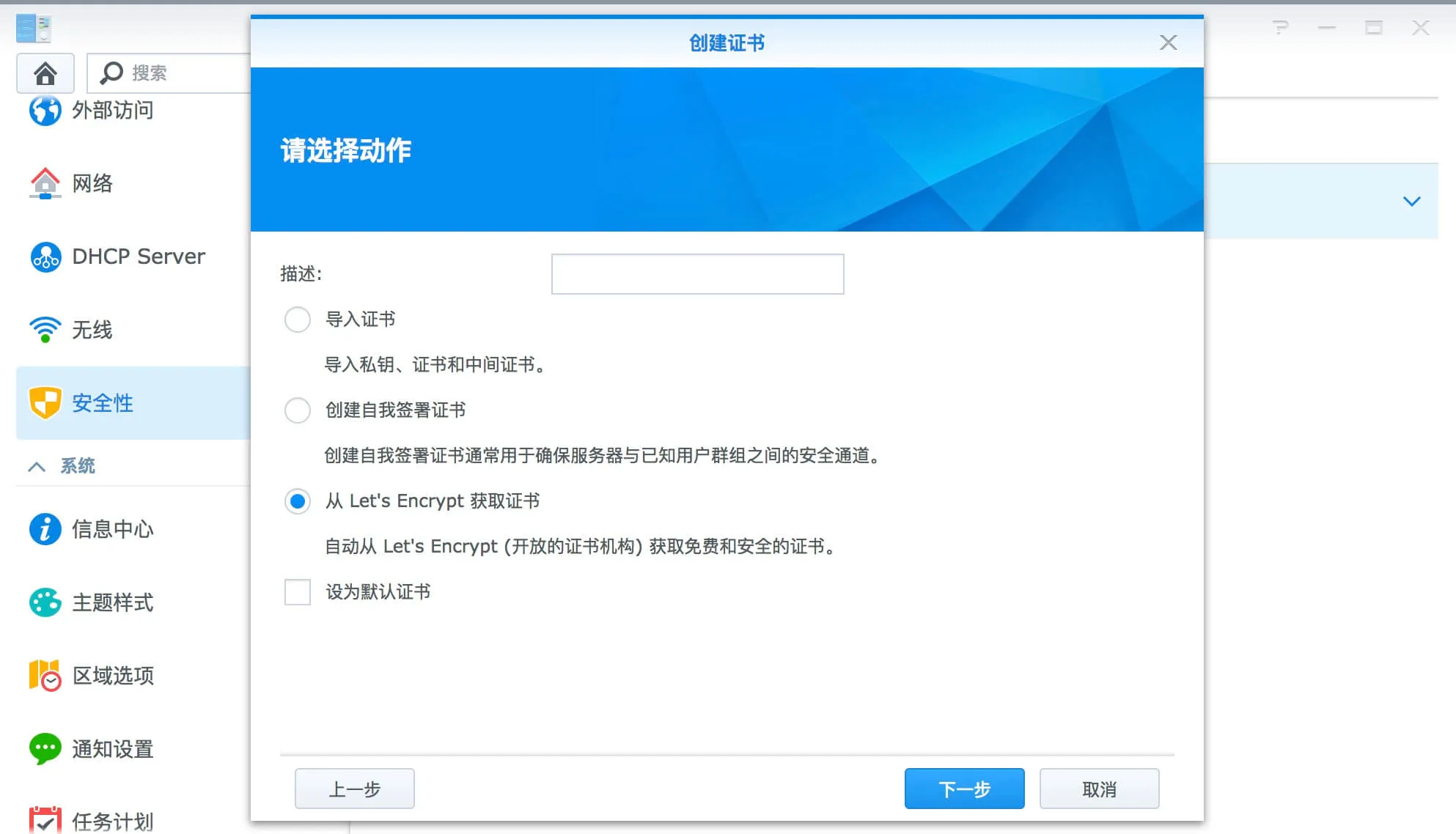1456x834 pixels.
Task: Click the 下一步 button
Action: [x=964, y=789]
